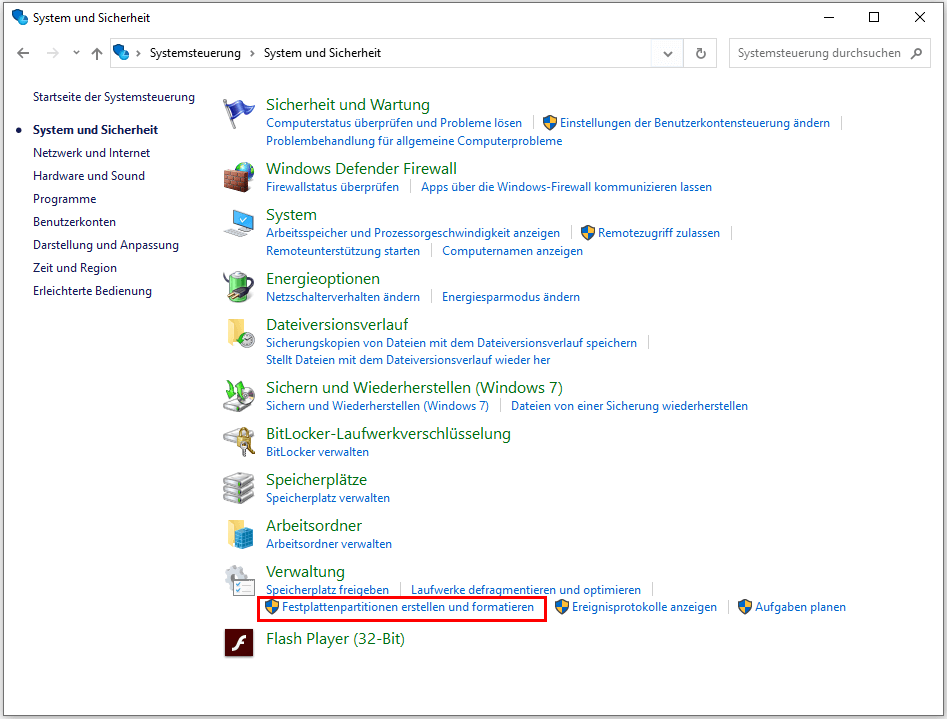Select Darstellung und Anpassung in sidebar
The image size is (947, 719).
[x=106, y=245]
